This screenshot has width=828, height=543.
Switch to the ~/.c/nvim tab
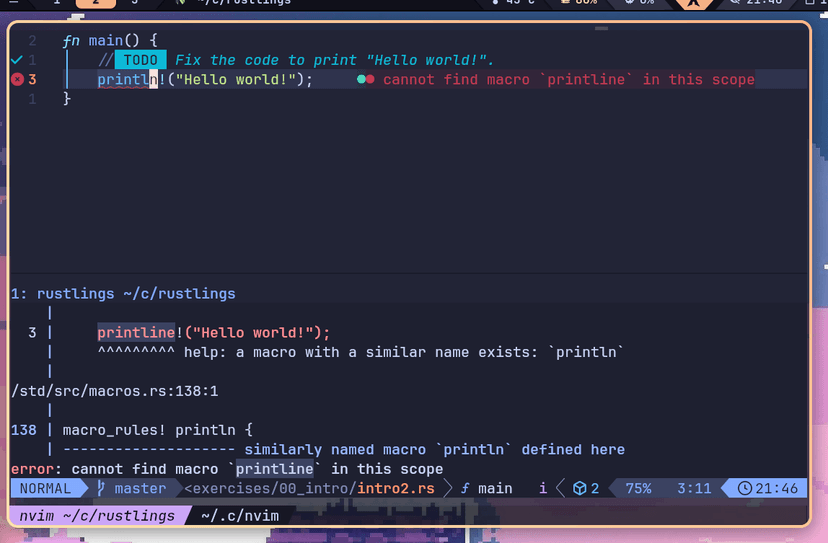point(239,516)
